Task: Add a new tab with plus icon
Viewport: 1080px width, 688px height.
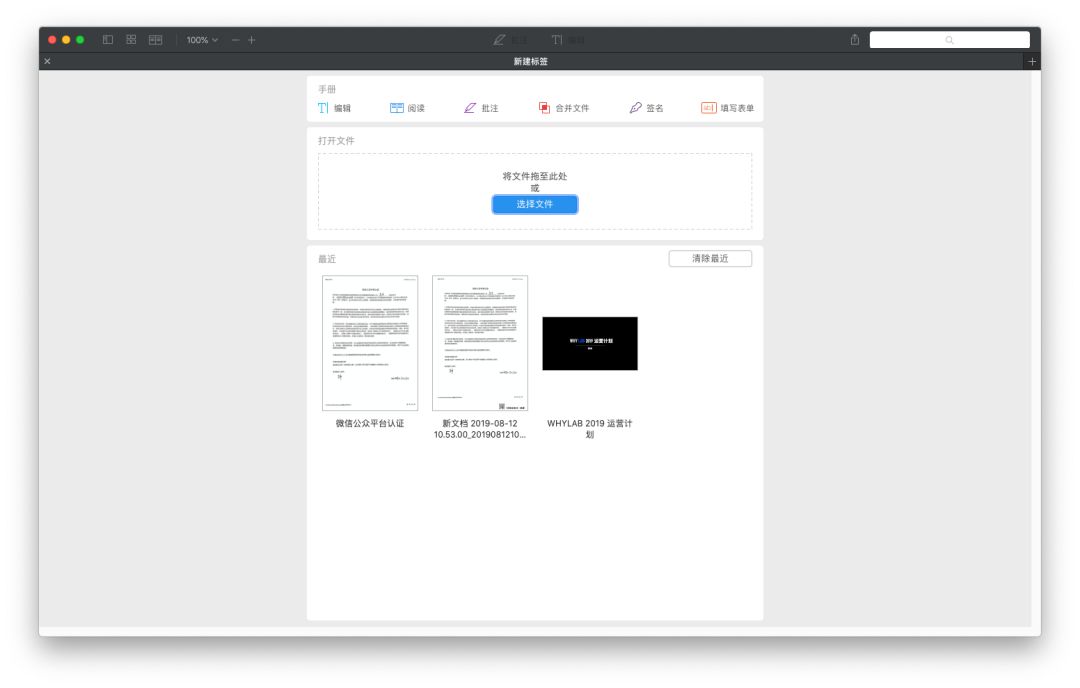Action: 1032,61
